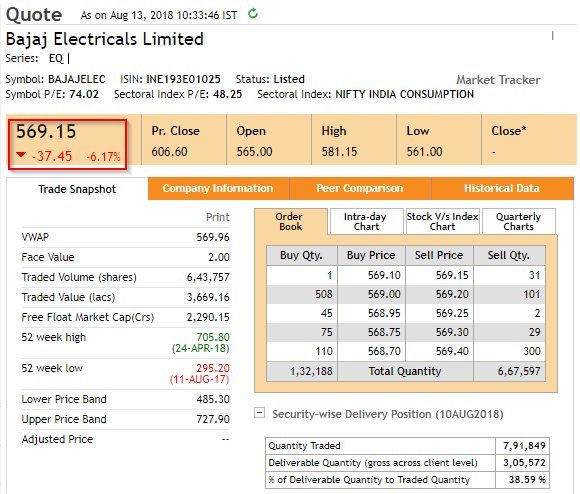Click Upper Price Band value 727.90
The height and width of the screenshot is (494, 580).
click(213, 419)
